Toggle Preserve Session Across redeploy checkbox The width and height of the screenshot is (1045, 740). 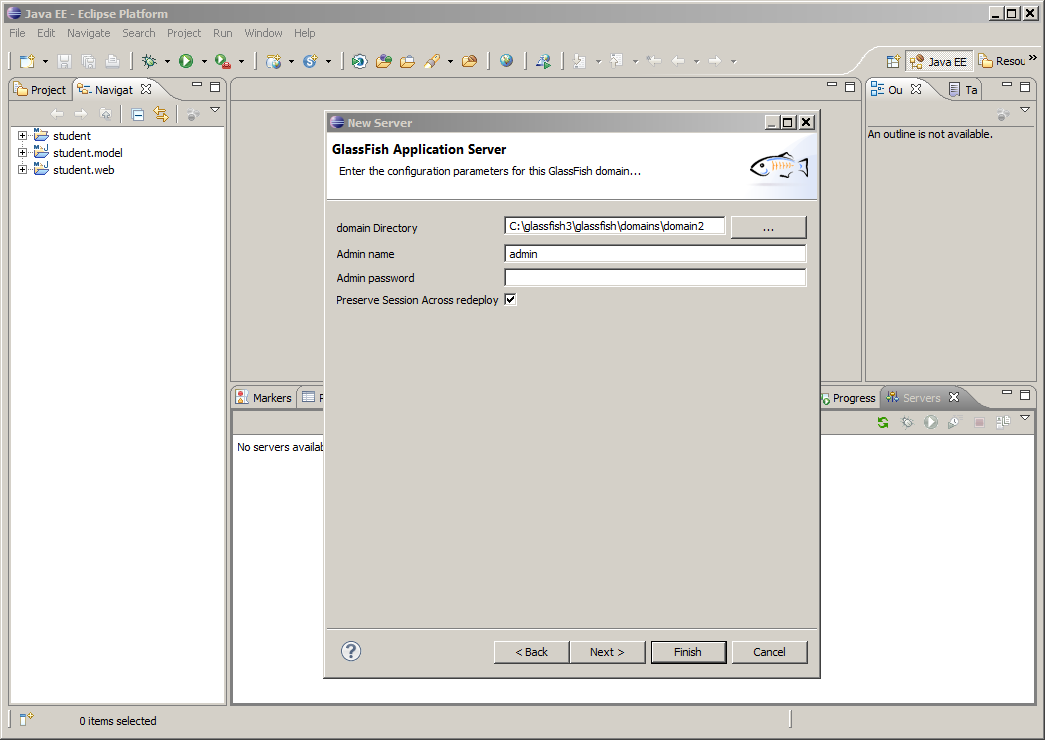511,300
